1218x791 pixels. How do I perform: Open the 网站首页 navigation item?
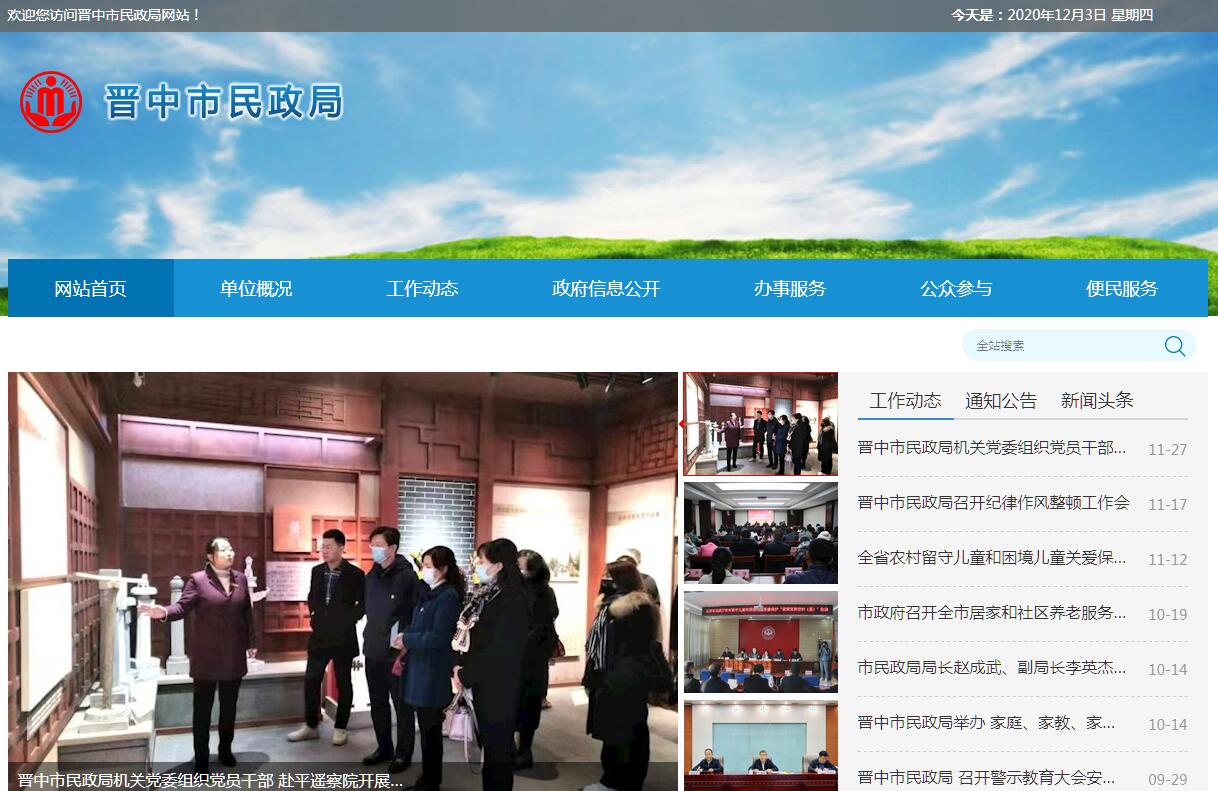pyautogui.click(x=90, y=289)
